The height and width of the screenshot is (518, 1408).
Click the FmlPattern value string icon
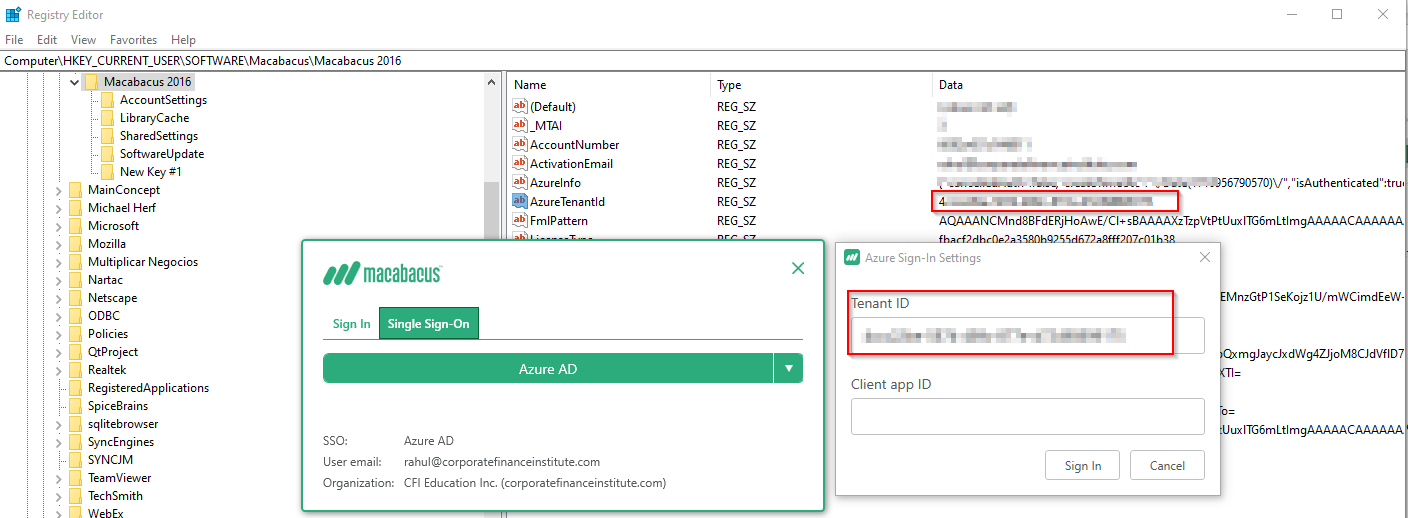point(519,220)
